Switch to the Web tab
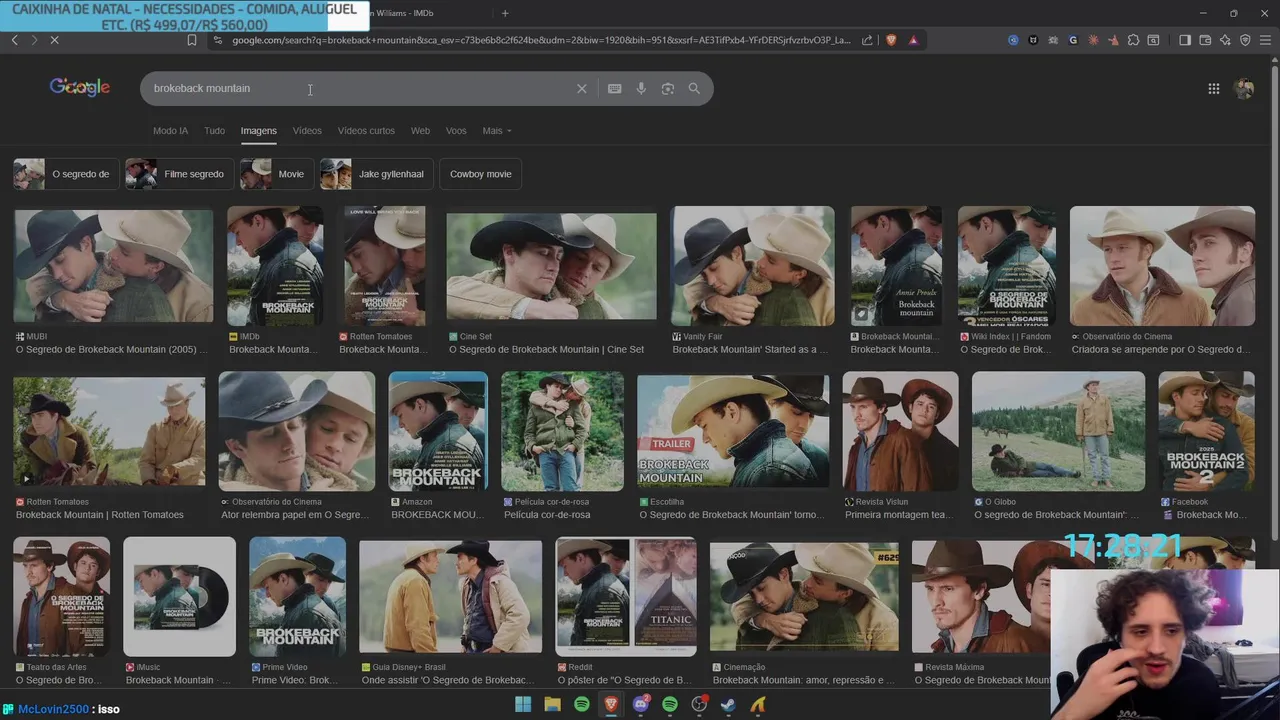 tap(420, 131)
